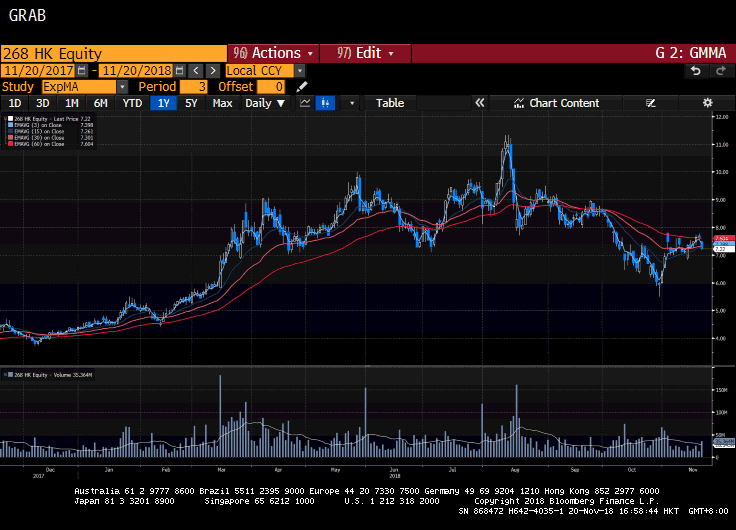Shift date range backward with left arrow
Screen dimensions: 736x530
196,71
